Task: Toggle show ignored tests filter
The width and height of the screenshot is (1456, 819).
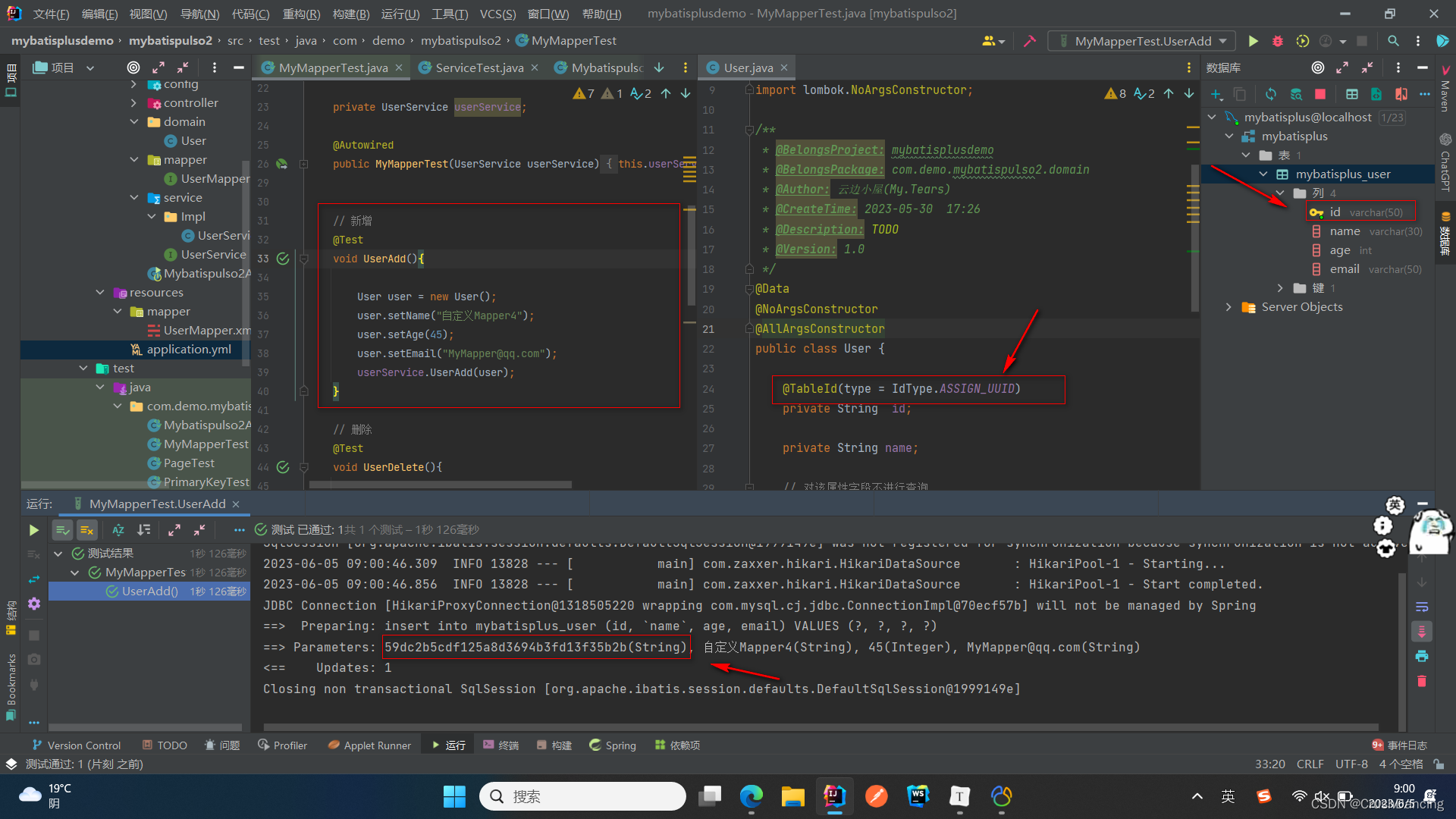Action: click(x=87, y=530)
